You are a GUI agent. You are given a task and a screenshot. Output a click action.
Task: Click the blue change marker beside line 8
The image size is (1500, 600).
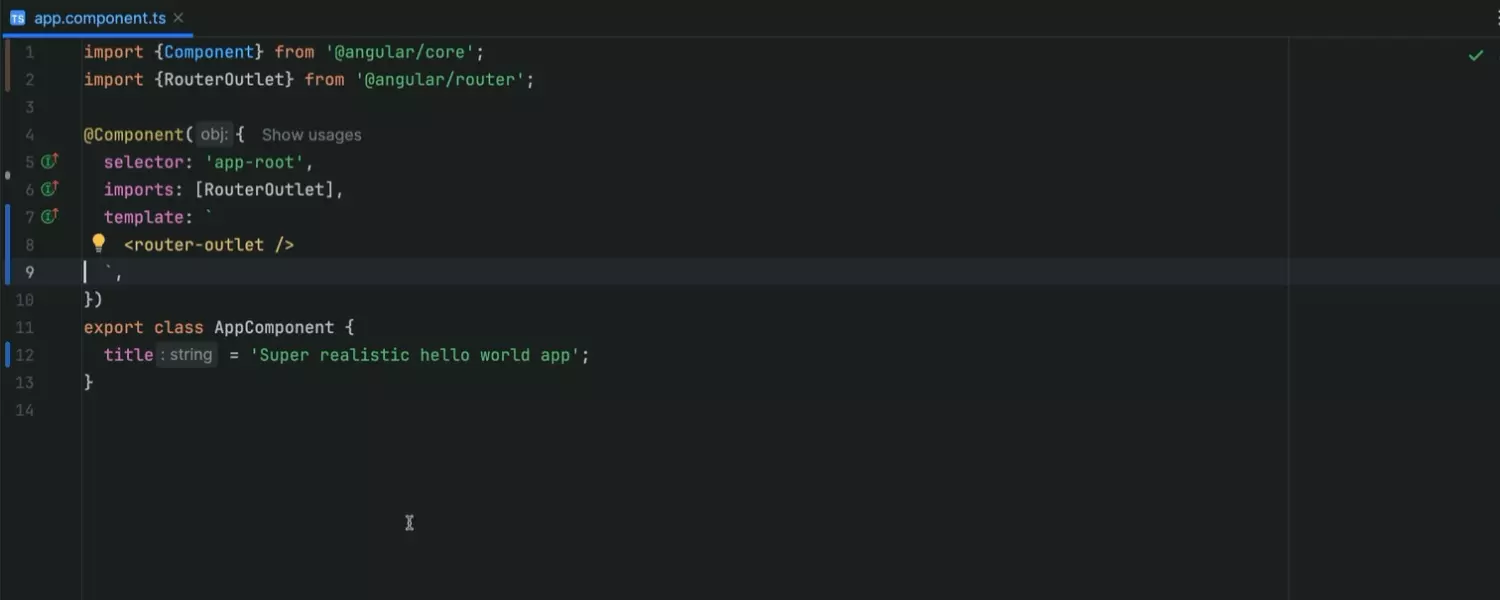7,244
